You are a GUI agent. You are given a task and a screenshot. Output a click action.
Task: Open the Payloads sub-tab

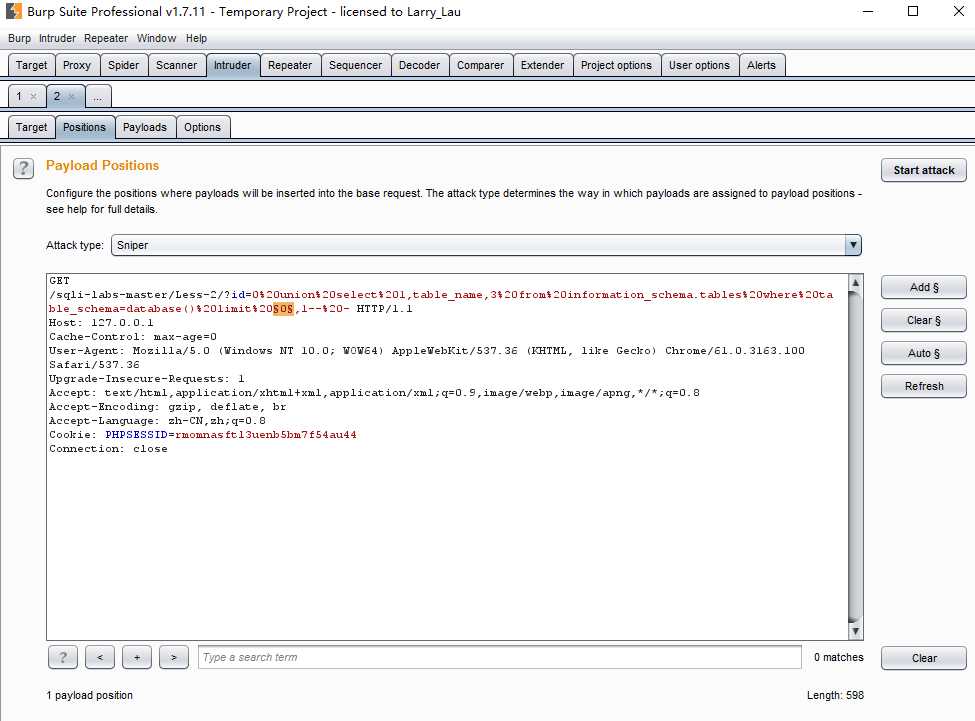click(145, 127)
